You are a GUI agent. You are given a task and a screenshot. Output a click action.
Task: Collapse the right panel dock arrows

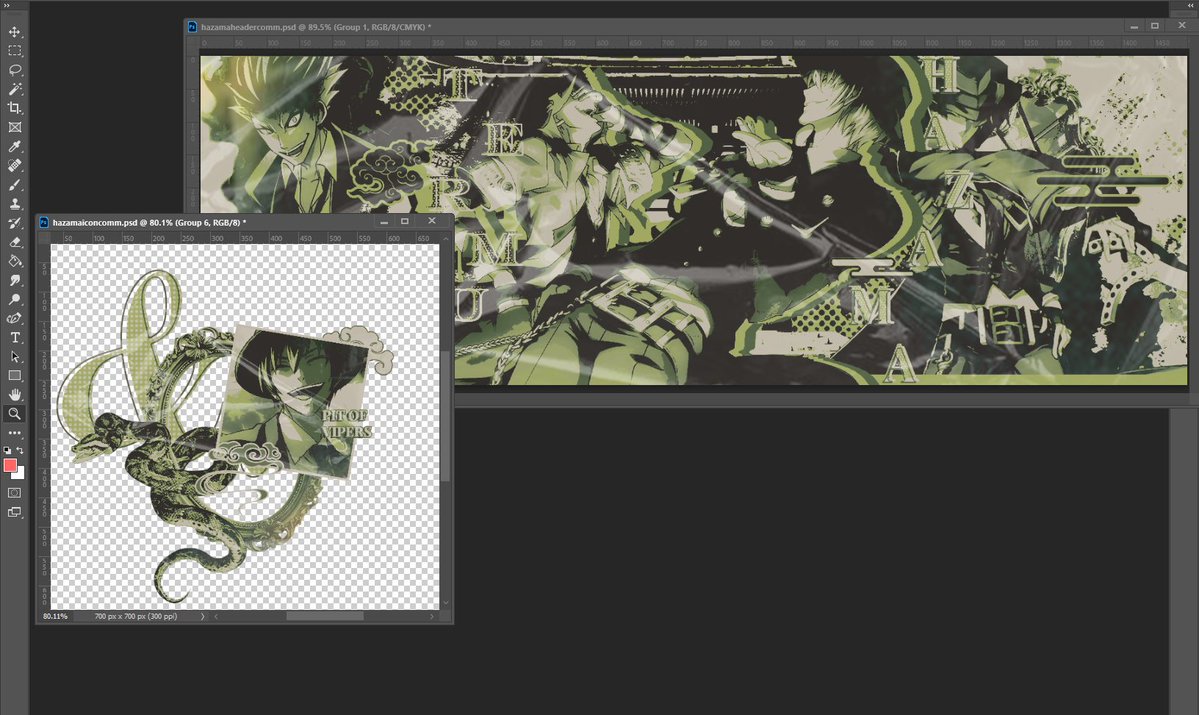pyautogui.click(x=1191, y=5)
